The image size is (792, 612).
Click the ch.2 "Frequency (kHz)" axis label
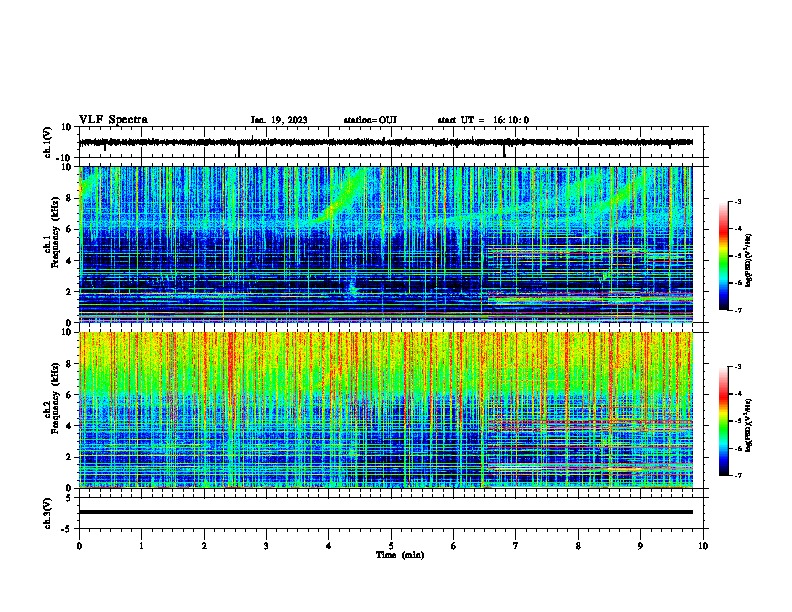(x=55, y=398)
